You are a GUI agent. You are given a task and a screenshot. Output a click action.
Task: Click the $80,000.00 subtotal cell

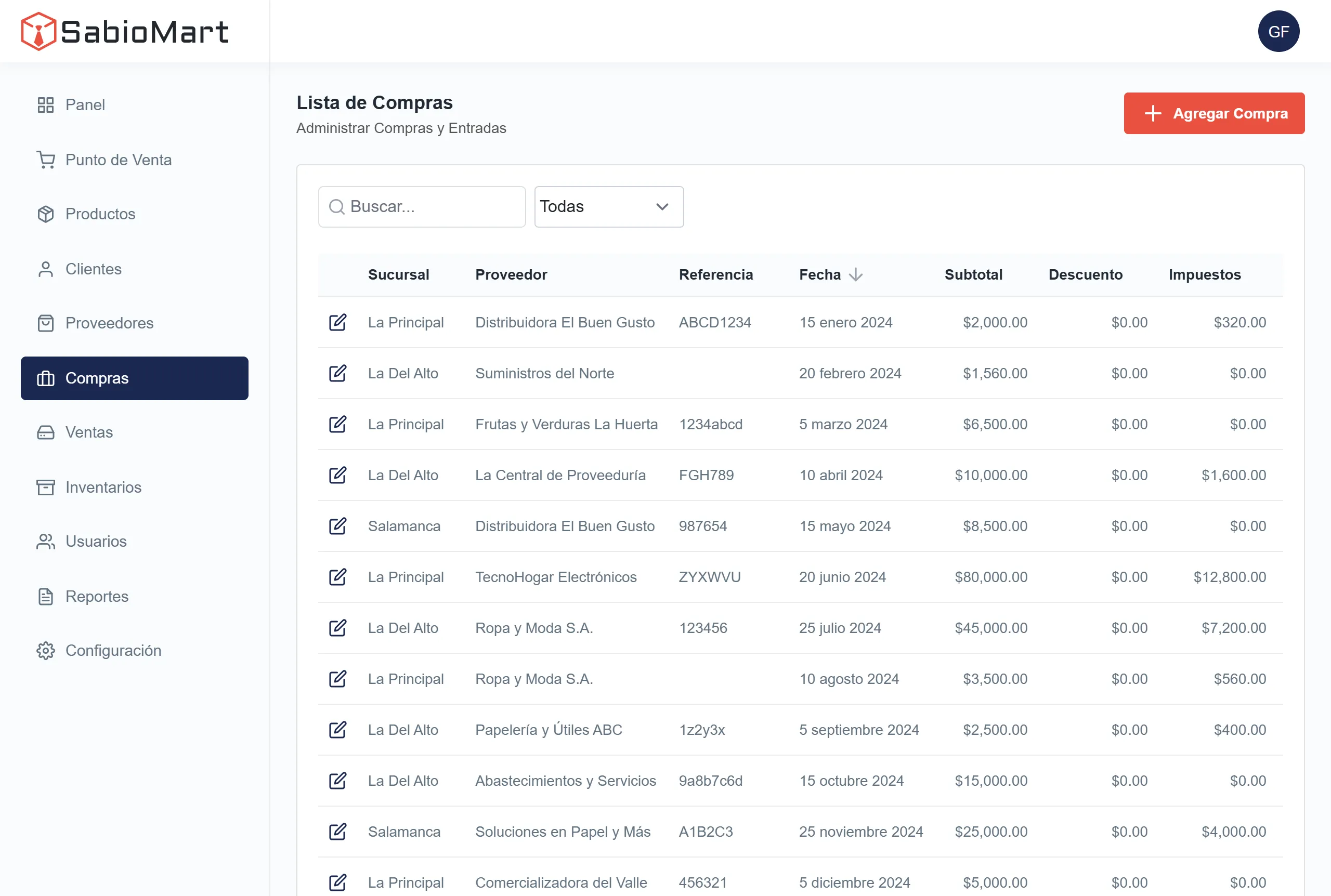coord(990,577)
